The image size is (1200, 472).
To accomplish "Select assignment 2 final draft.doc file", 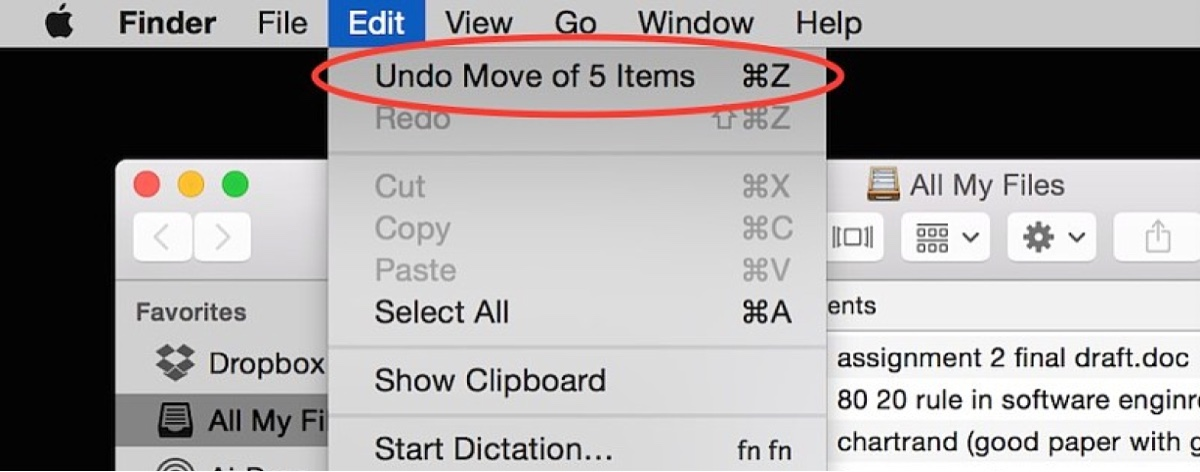I will (1013, 358).
